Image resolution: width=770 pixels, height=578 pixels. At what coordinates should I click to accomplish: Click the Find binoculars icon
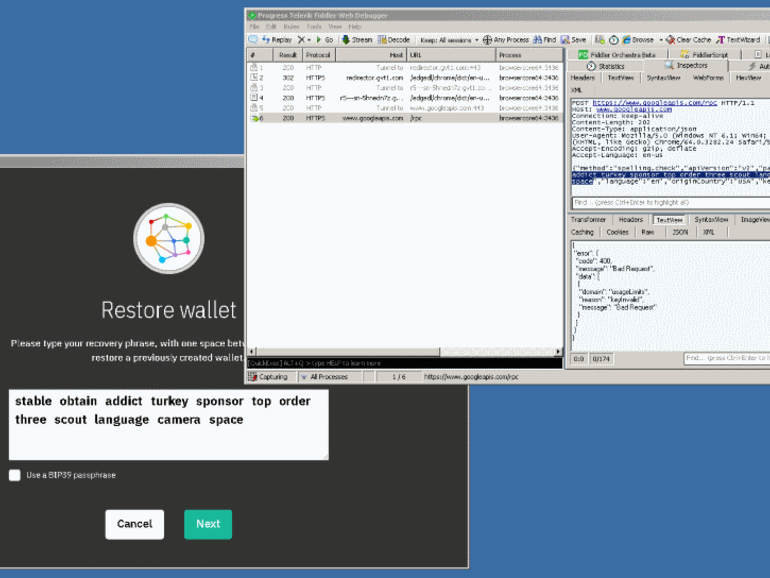[x=537, y=40]
